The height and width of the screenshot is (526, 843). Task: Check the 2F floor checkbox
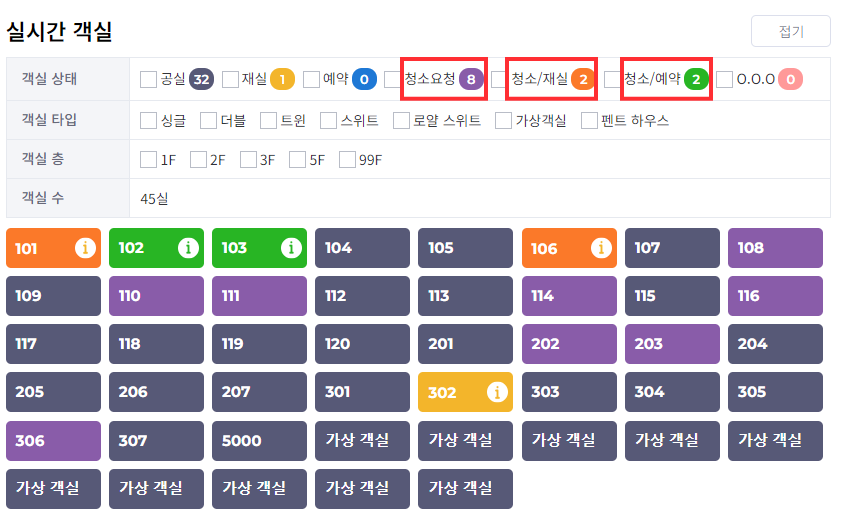pyautogui.click(x=198, y=160)
